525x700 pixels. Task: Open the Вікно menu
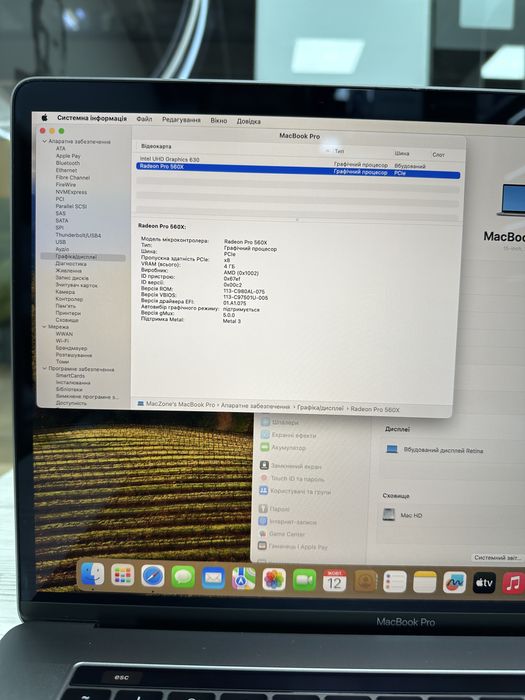219,121
